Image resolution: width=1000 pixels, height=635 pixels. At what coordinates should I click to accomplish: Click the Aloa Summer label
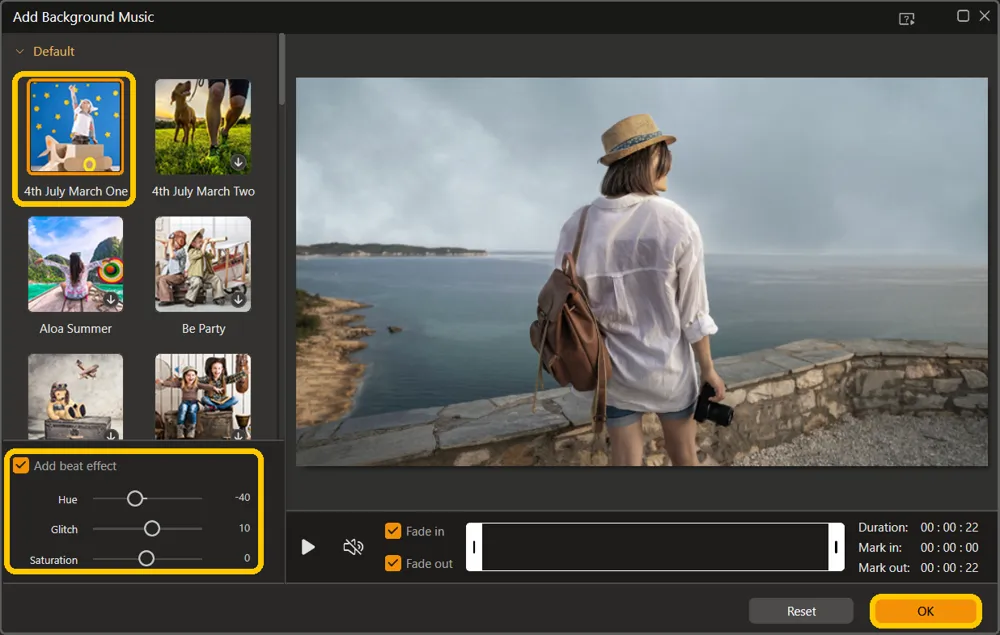point(75,328)
